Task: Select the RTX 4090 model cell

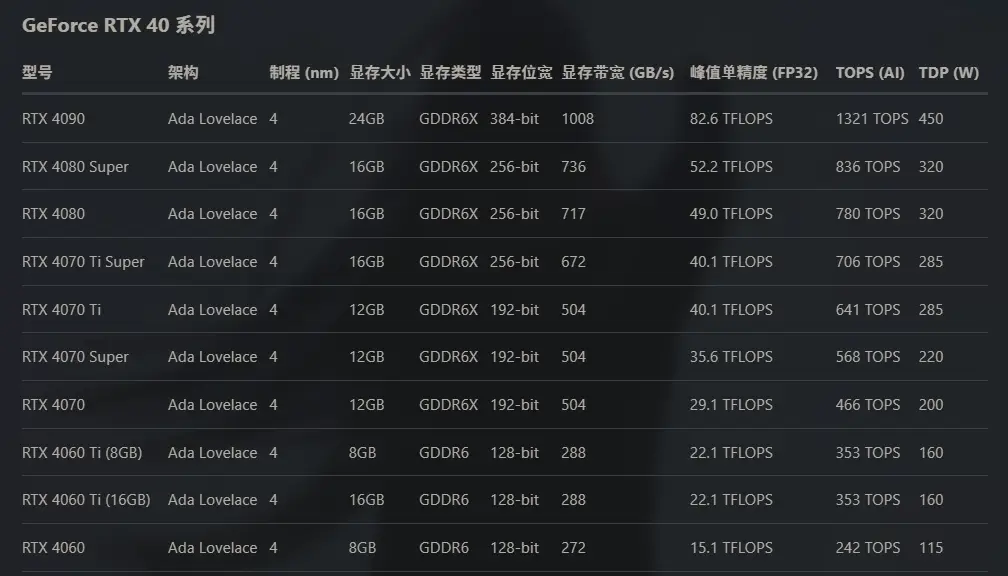Action: tap(53, 119)
